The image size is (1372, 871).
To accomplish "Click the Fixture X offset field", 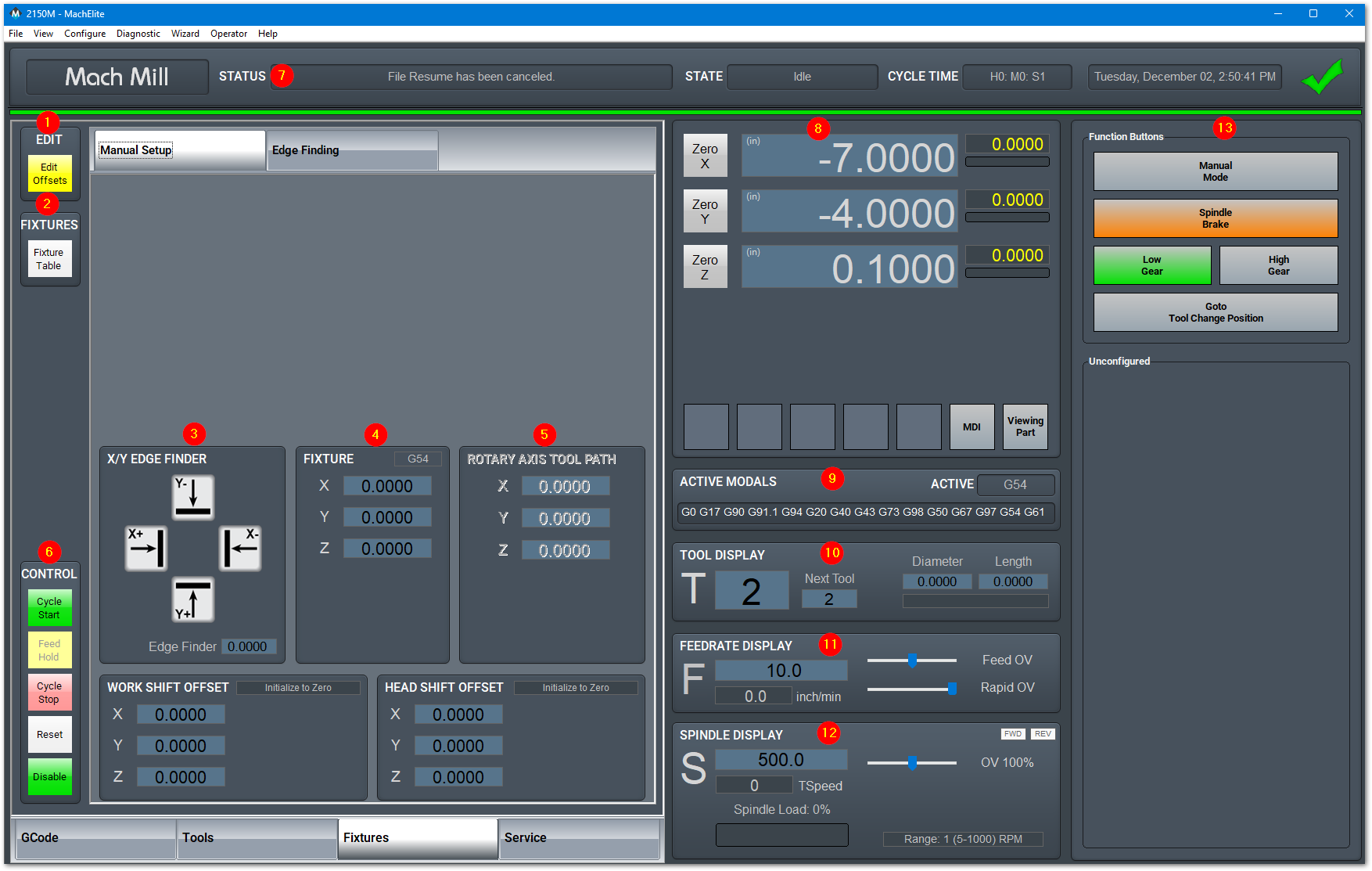I will (x=387, y=486).
